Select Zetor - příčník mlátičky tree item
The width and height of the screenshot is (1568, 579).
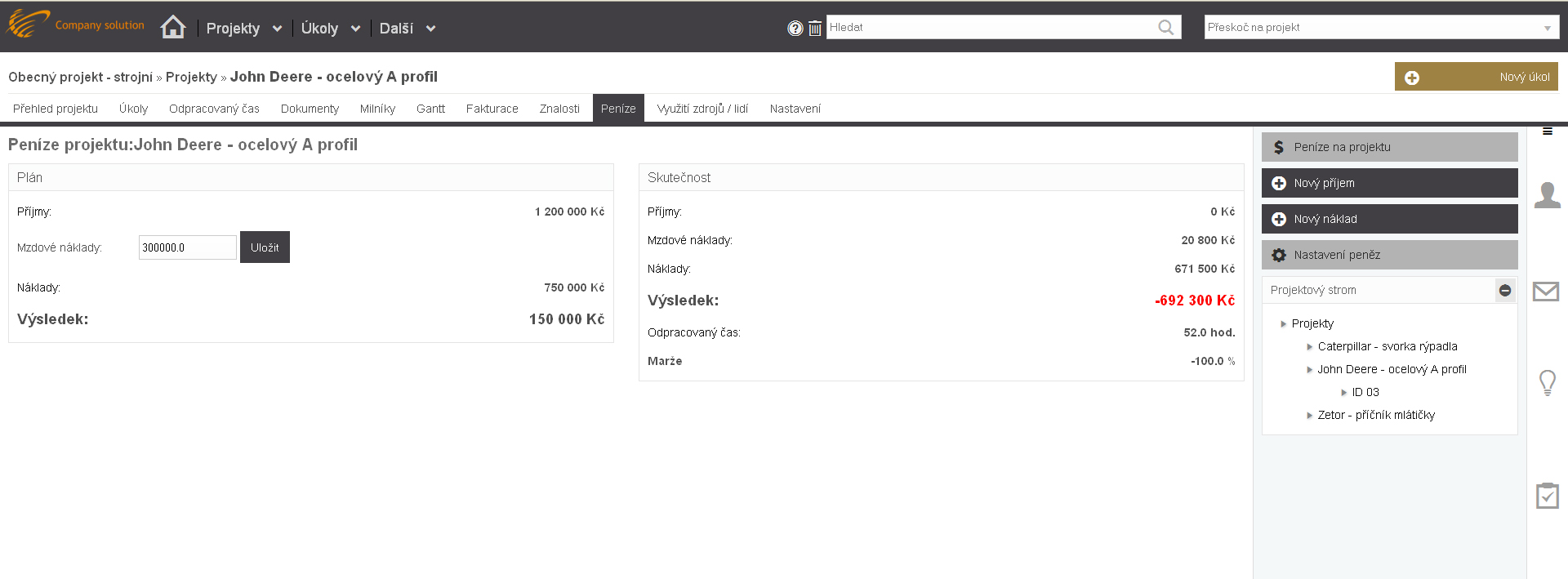pos(1376,416)
